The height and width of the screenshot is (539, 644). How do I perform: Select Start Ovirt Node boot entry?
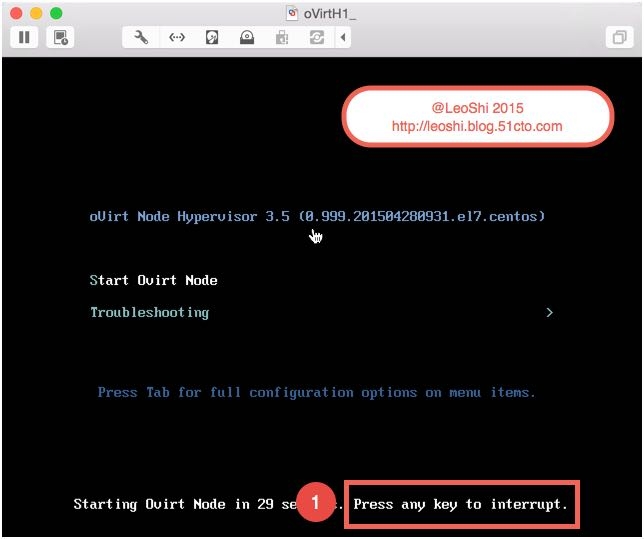tap(153, 280)
